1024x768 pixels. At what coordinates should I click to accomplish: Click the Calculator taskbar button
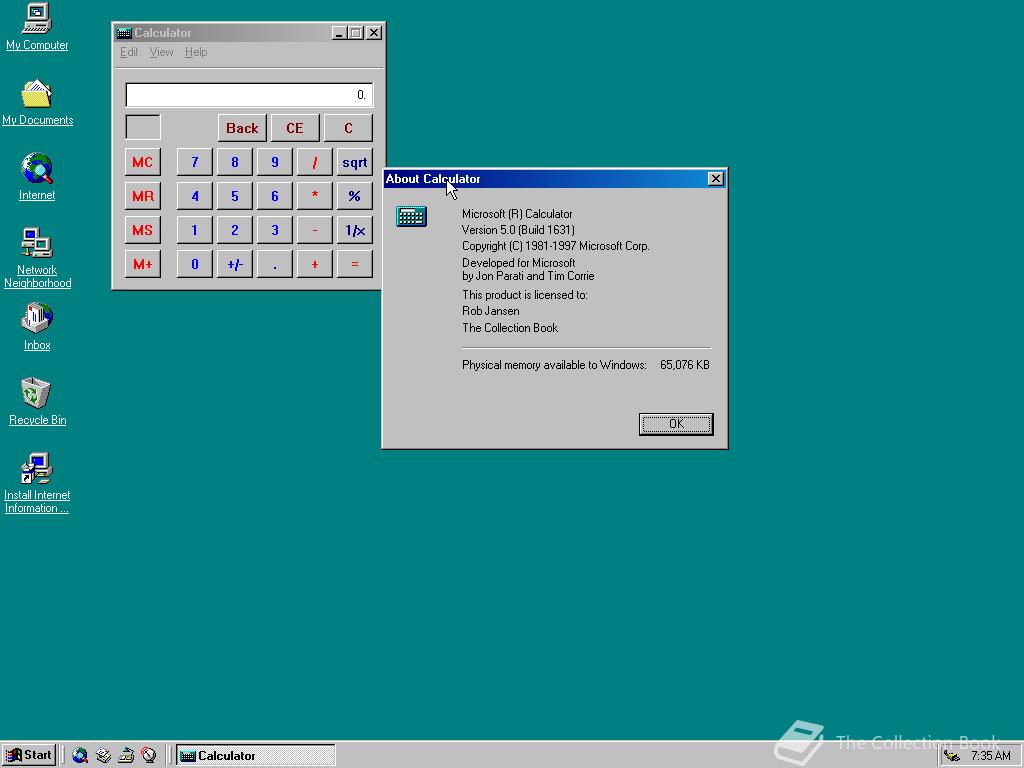[x=255, y=756]
